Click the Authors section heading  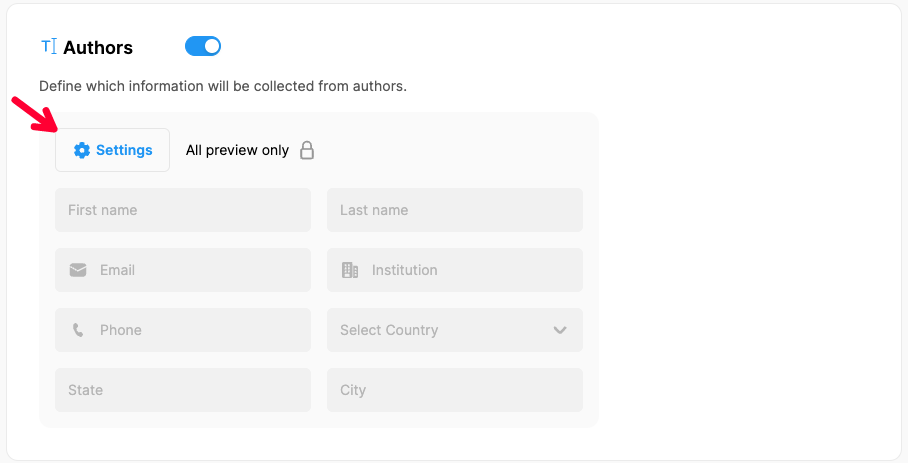(98, 47)
